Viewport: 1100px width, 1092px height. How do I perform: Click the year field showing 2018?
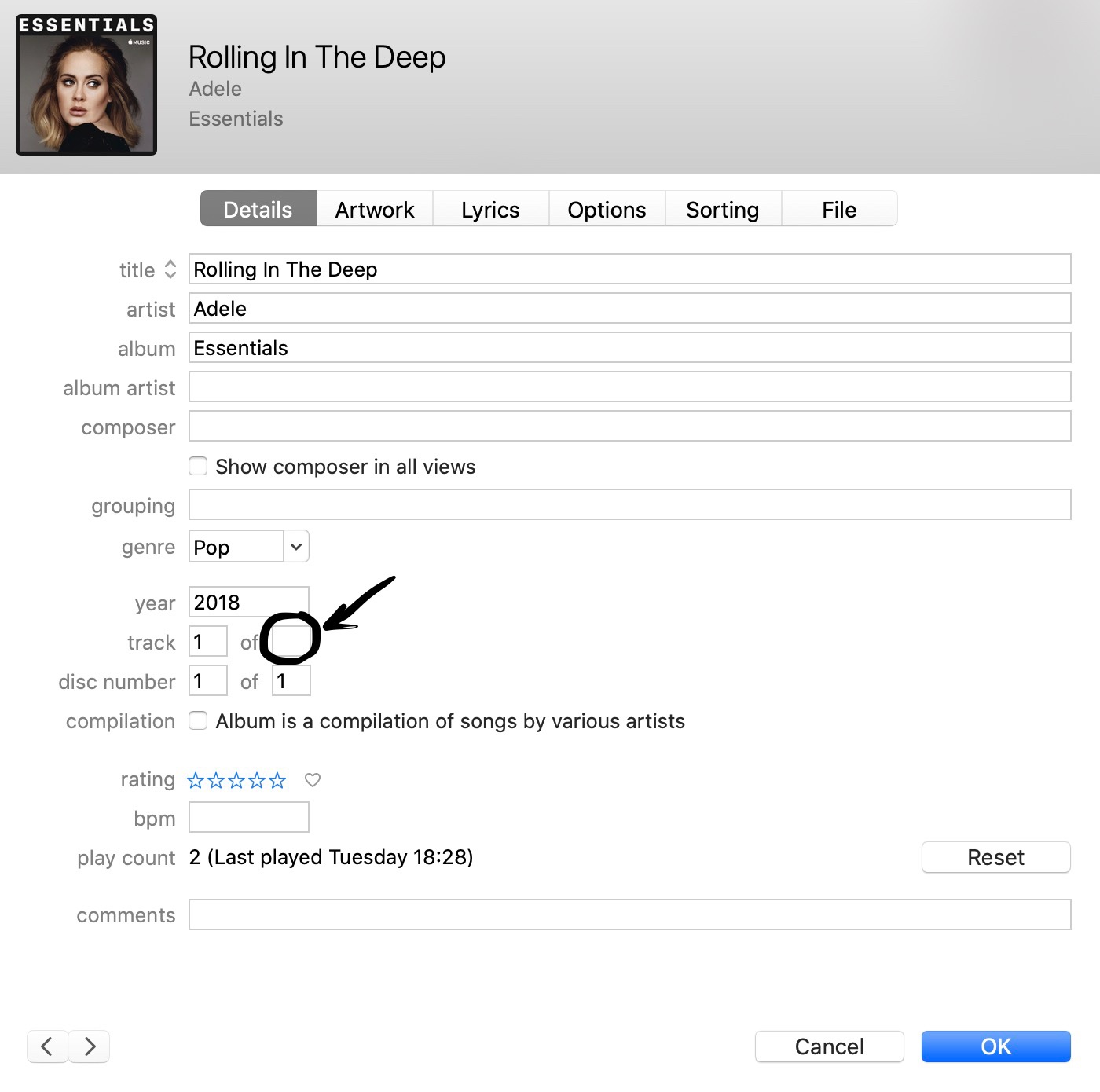[249, 602]
